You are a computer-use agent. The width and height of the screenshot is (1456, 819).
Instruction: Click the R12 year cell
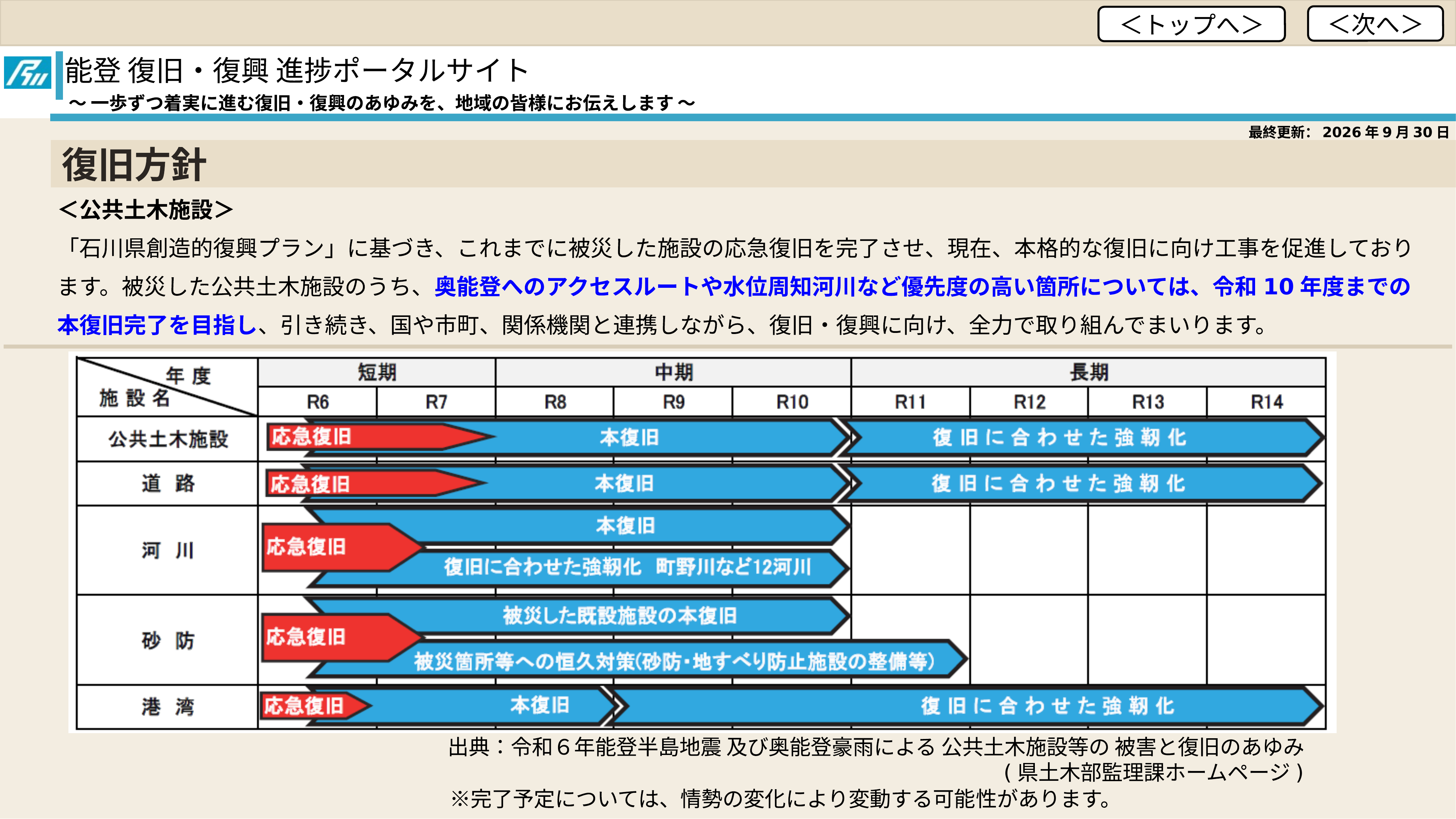pyautogui.click(x=1029, y=402)
